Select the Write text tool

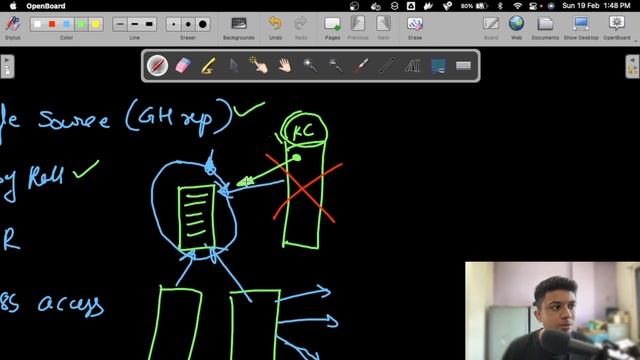point(412,65)
